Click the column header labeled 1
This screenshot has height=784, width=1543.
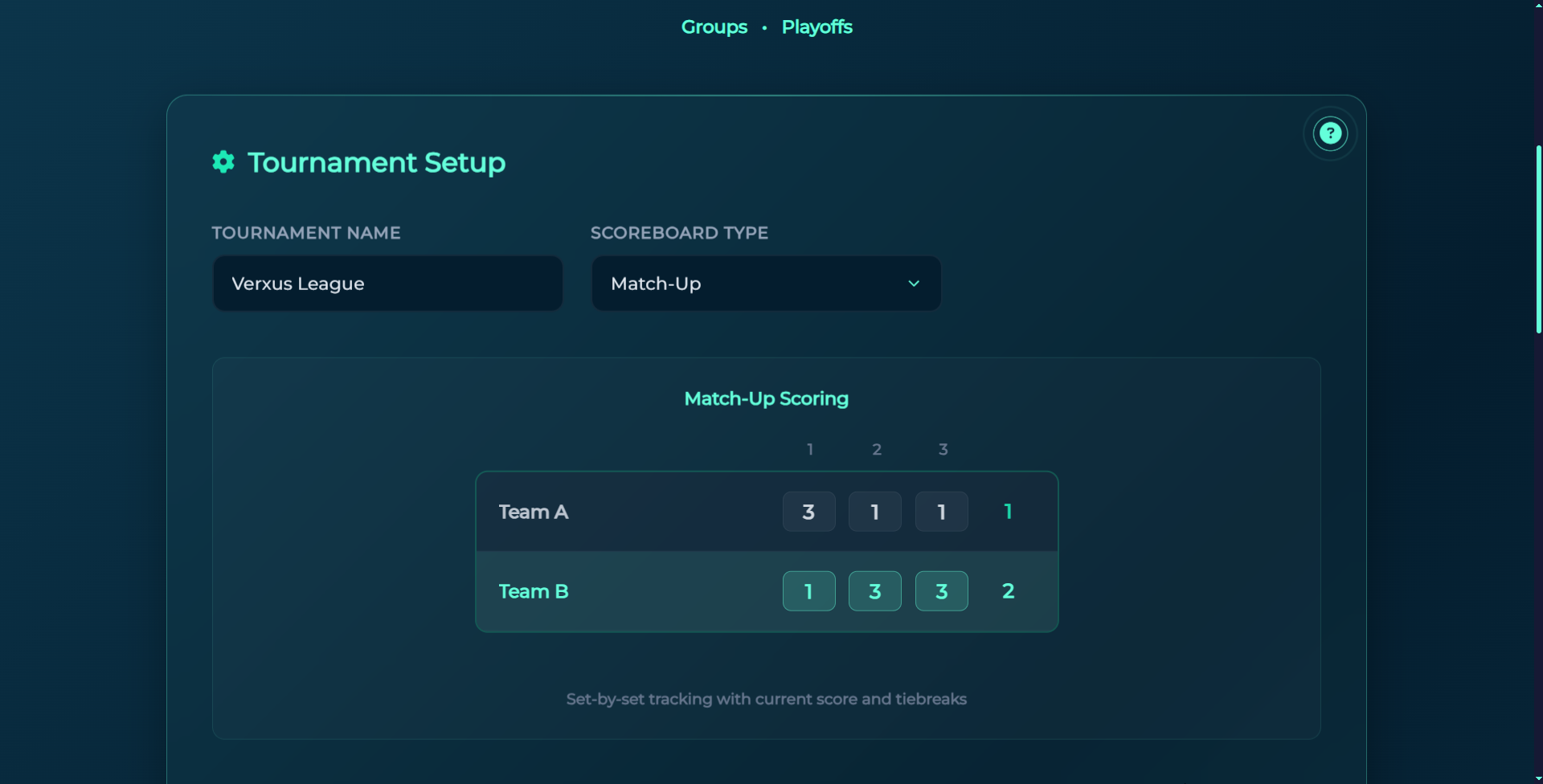pyautogui.click(x=809, y=449)
